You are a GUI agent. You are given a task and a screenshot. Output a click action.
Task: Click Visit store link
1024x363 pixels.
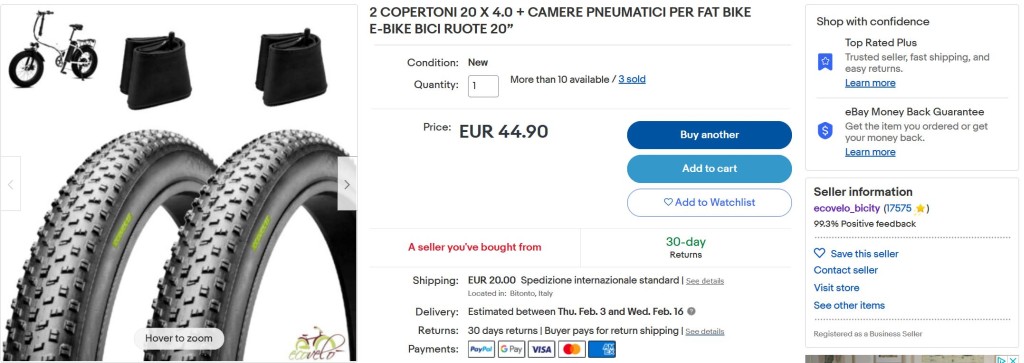837,288
